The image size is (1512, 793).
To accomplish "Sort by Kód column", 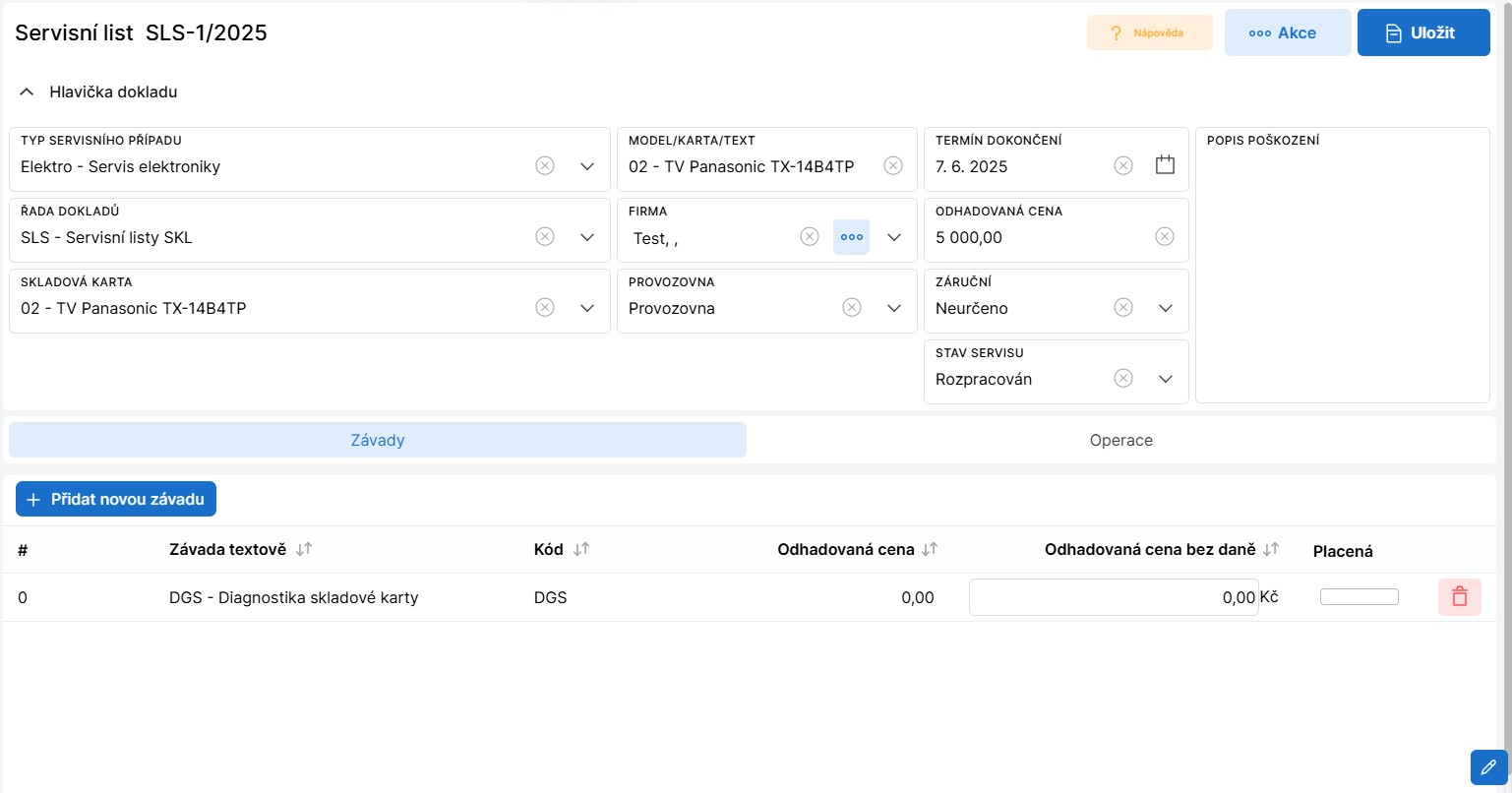I will click(581, 549).
